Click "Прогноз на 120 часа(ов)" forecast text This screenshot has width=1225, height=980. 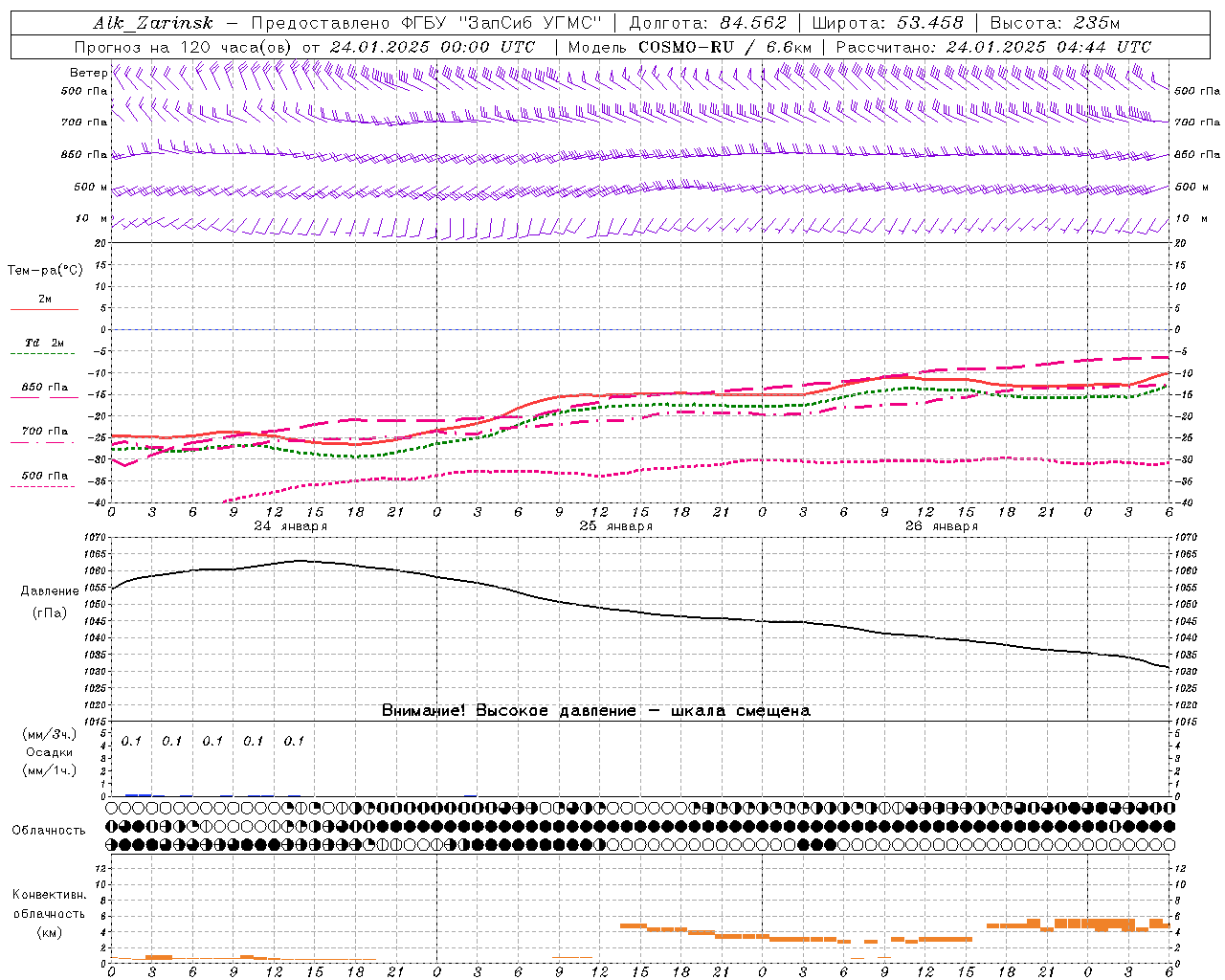pos(184,47)
